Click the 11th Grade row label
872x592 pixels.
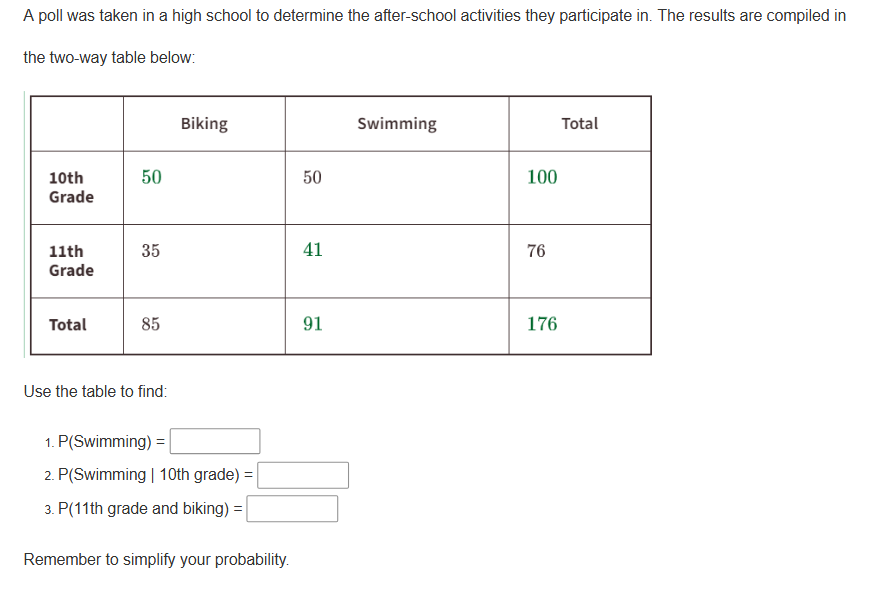[65, 259]
